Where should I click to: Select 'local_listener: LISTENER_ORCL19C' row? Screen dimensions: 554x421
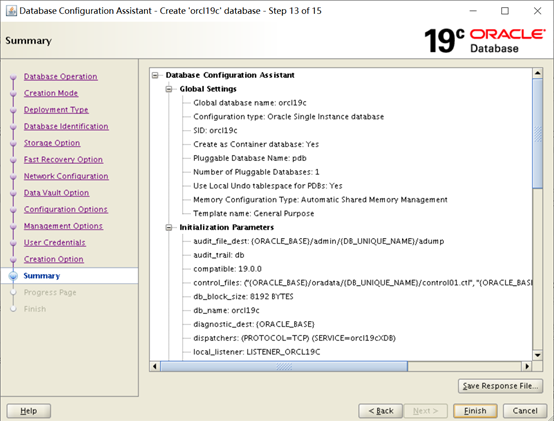257,352
